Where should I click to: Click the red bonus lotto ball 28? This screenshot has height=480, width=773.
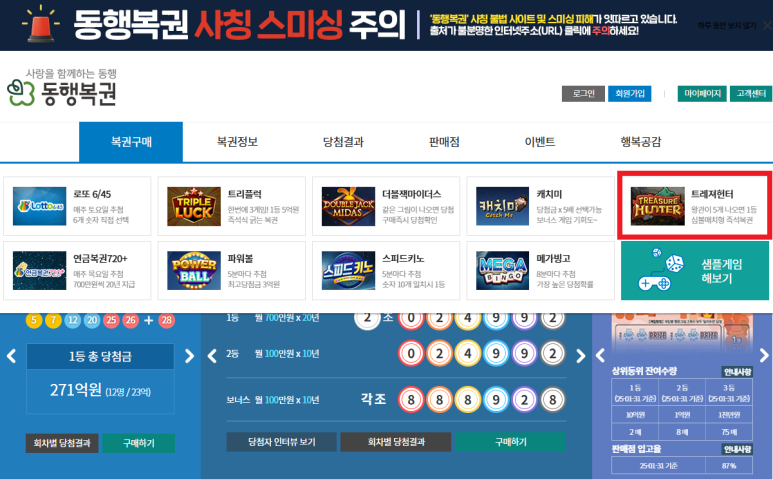[167, 320]
